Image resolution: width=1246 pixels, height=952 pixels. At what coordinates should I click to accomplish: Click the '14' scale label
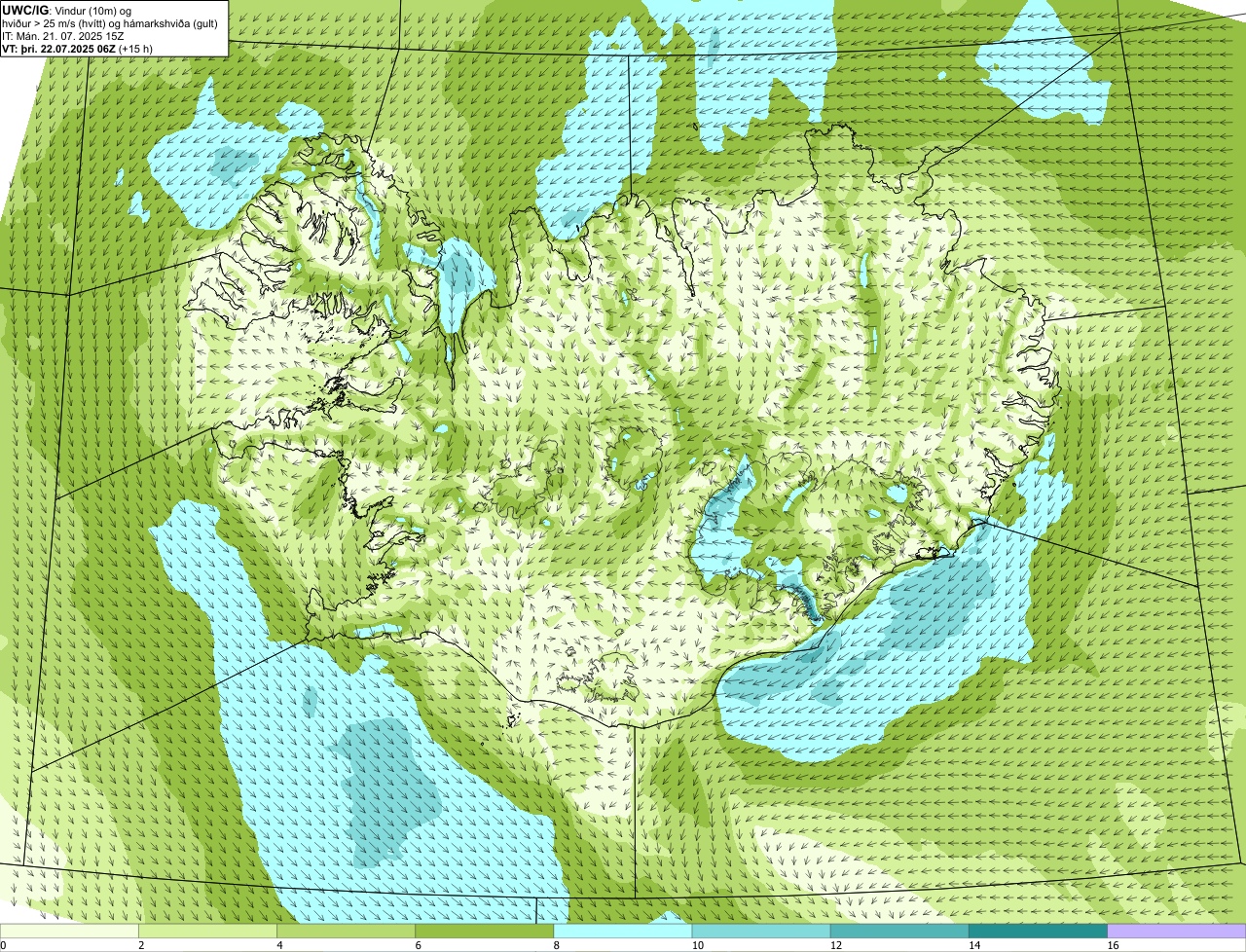pos(974,945)
